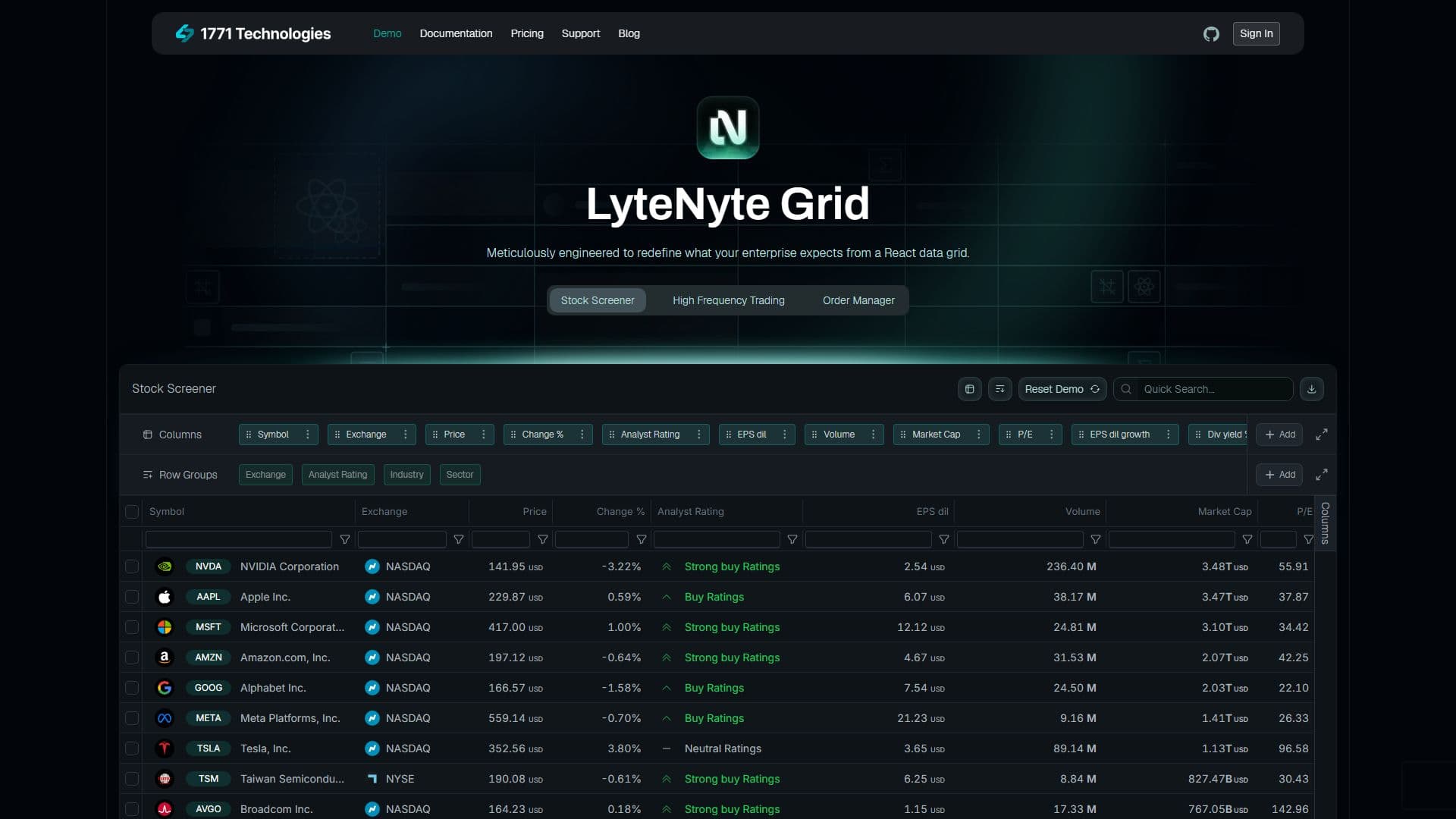Click the Symbol filter text box

[239, 539]
